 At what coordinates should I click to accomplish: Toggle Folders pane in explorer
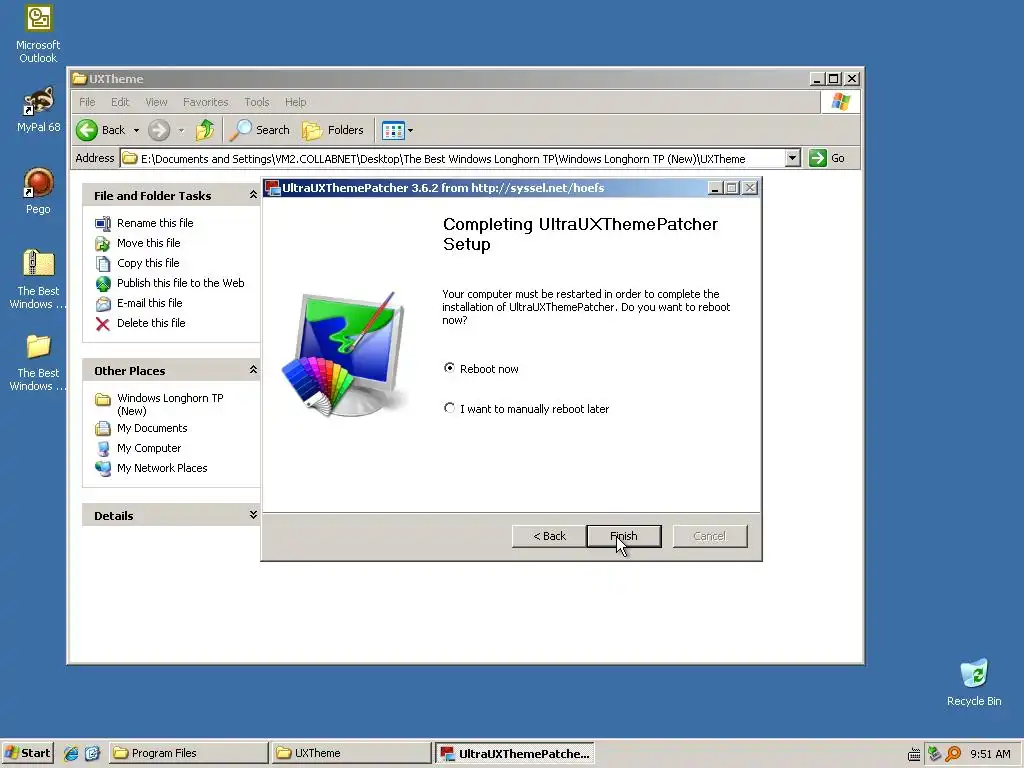tap(333, 130)
